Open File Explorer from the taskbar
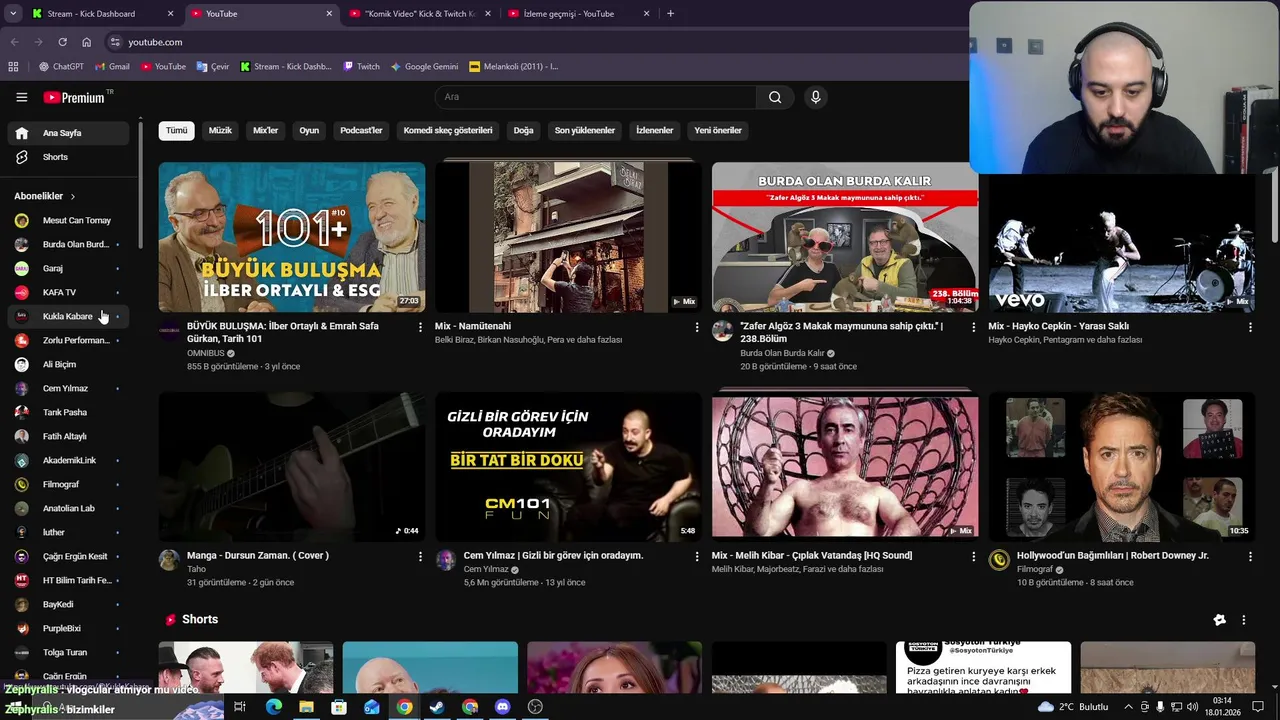1280x720 pixels. pyautogui.click(x=306, y=707)
